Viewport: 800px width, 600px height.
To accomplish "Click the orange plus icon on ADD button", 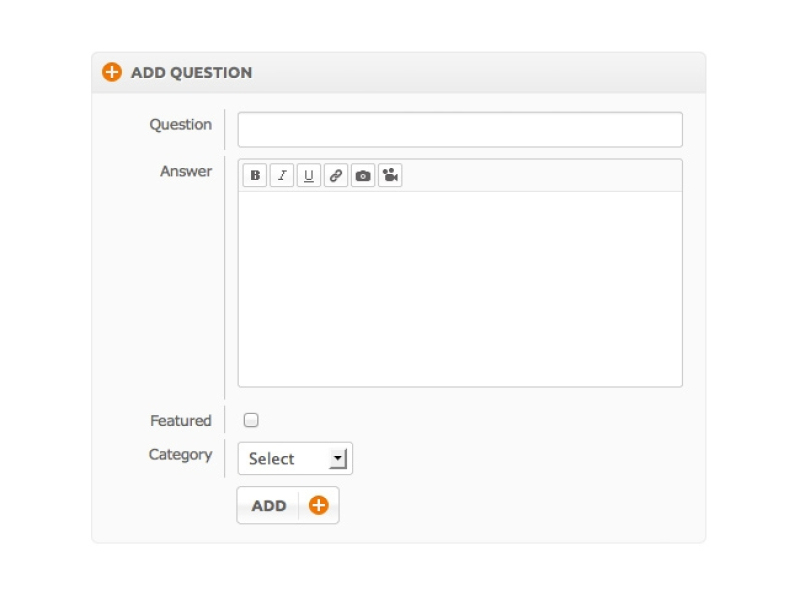I will (318, 505).
